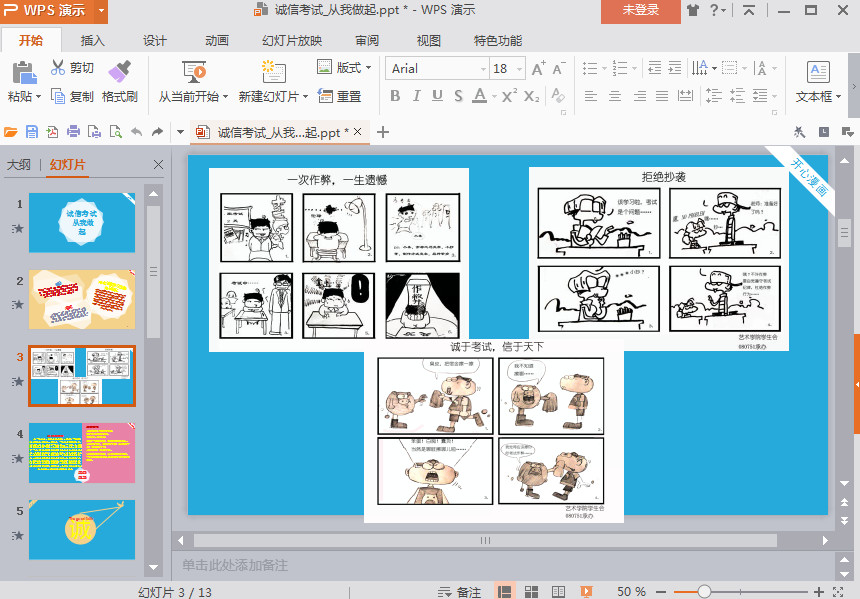Viewport: 860px width, 599px height.
Task: Click the Print icon in quick toolbar
Action: pyautogui.click(x=73, y=132)
